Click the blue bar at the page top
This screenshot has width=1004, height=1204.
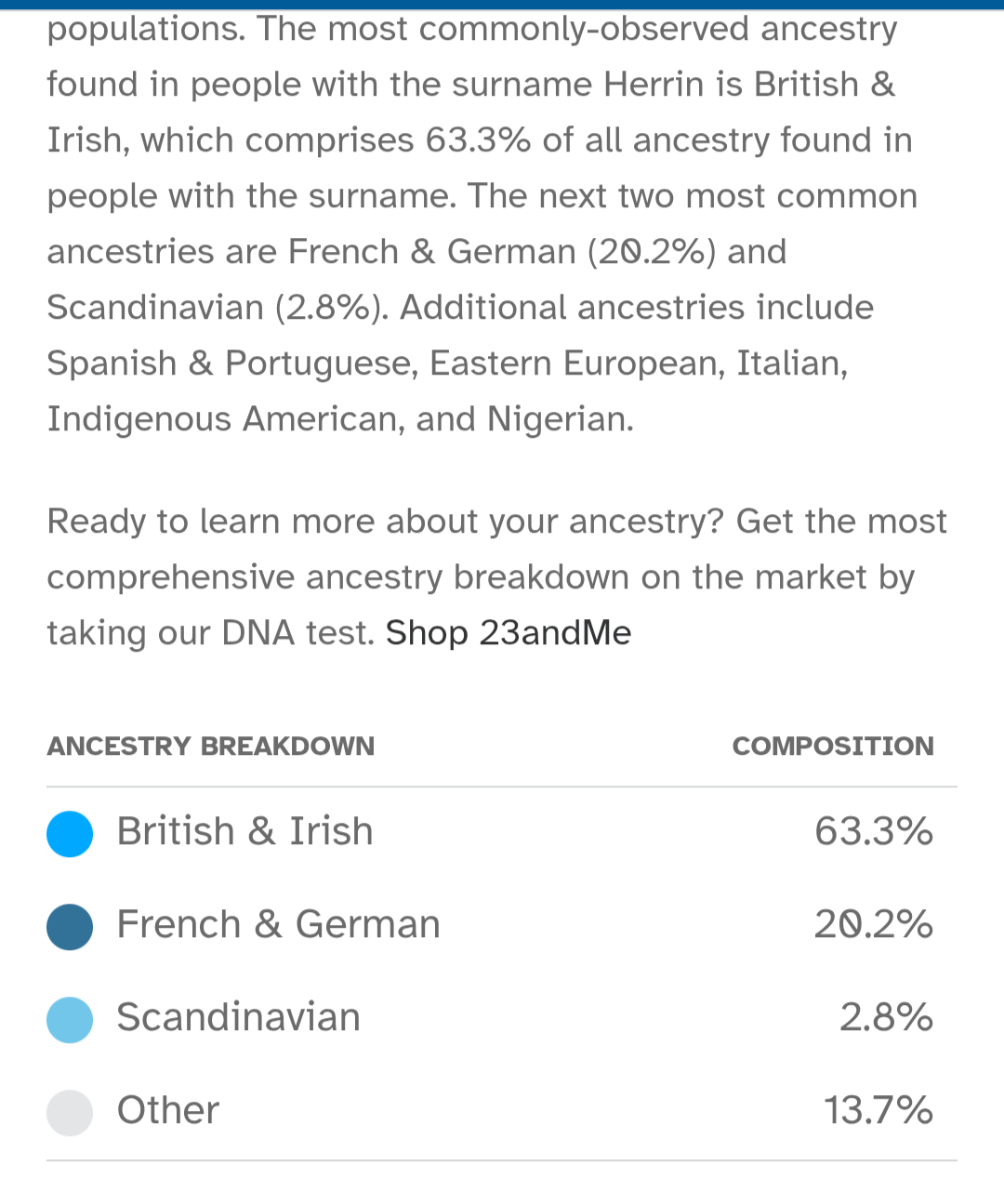coord(502,5)
